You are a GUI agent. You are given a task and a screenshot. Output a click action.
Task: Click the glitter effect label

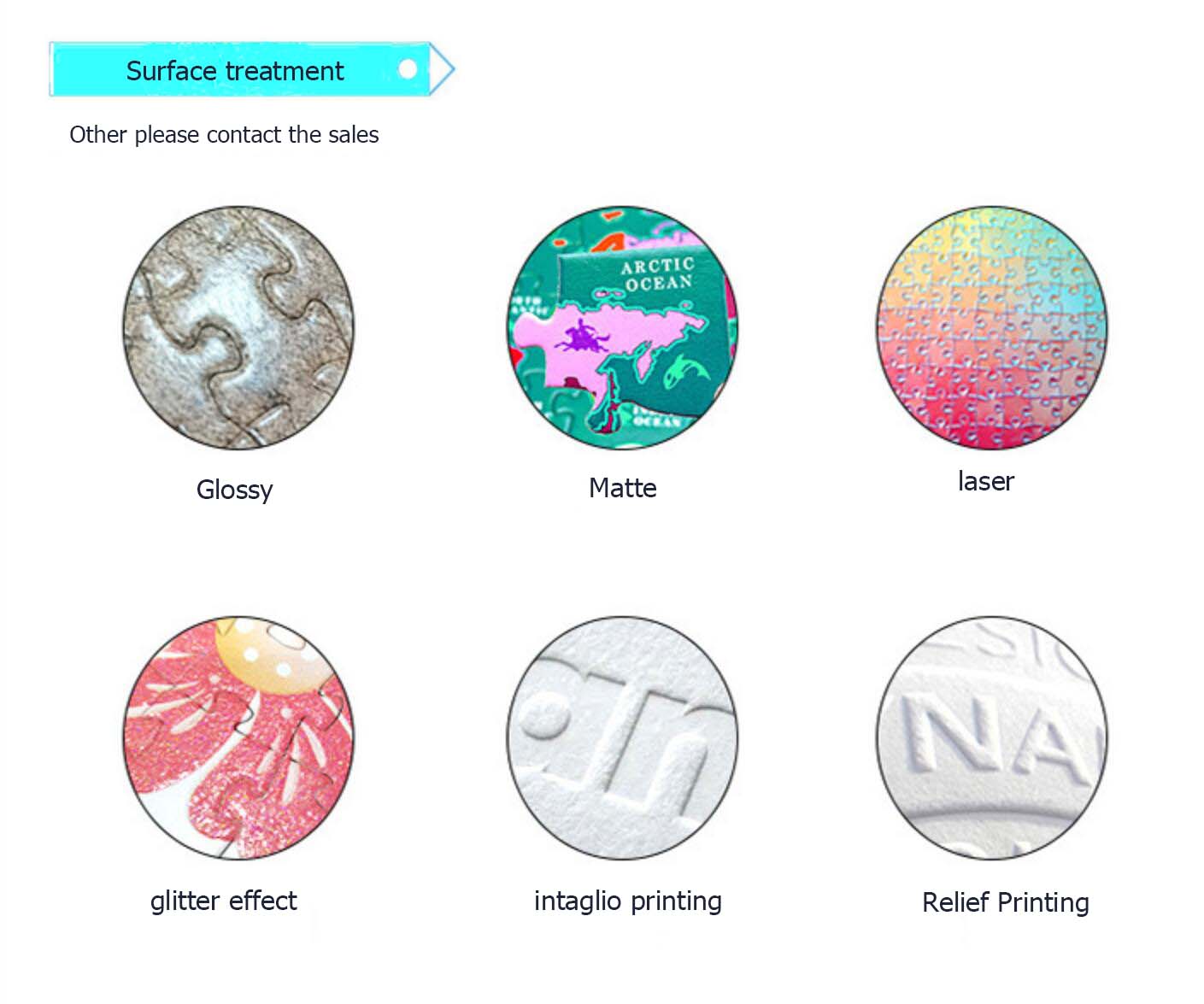224,901
